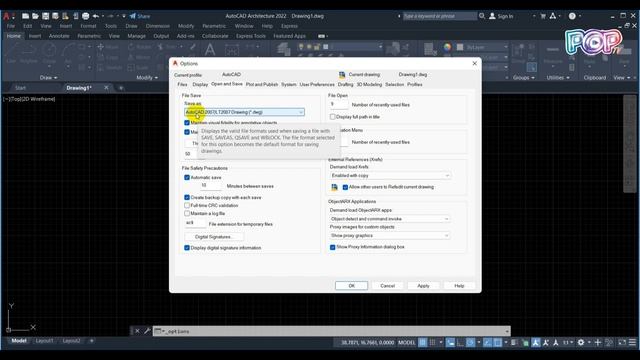
Task: Click the Current drawing icon in Options dialog
Action: click(342, 75)
